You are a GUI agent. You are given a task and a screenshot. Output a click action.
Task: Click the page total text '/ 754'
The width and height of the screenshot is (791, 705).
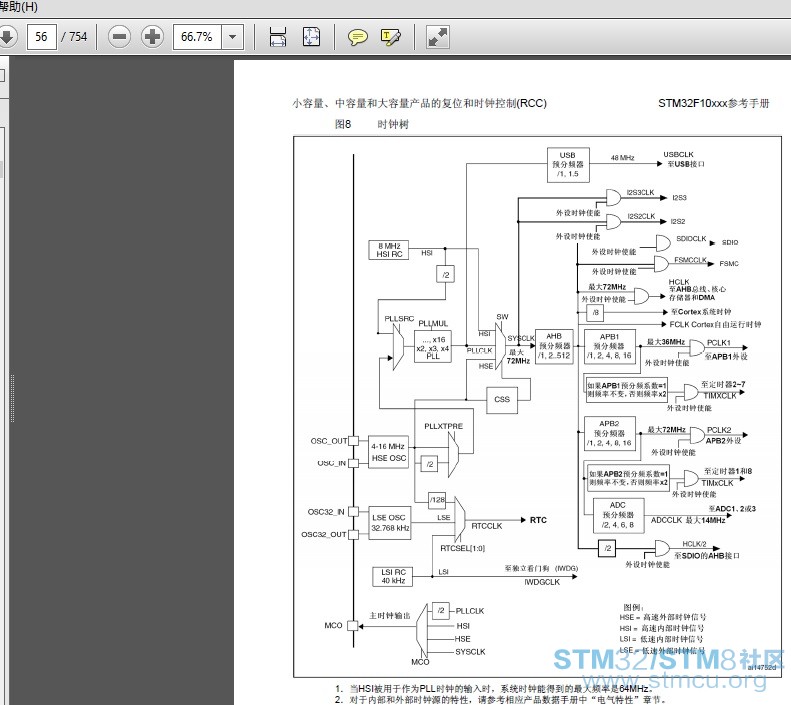(x=74, y=37)
